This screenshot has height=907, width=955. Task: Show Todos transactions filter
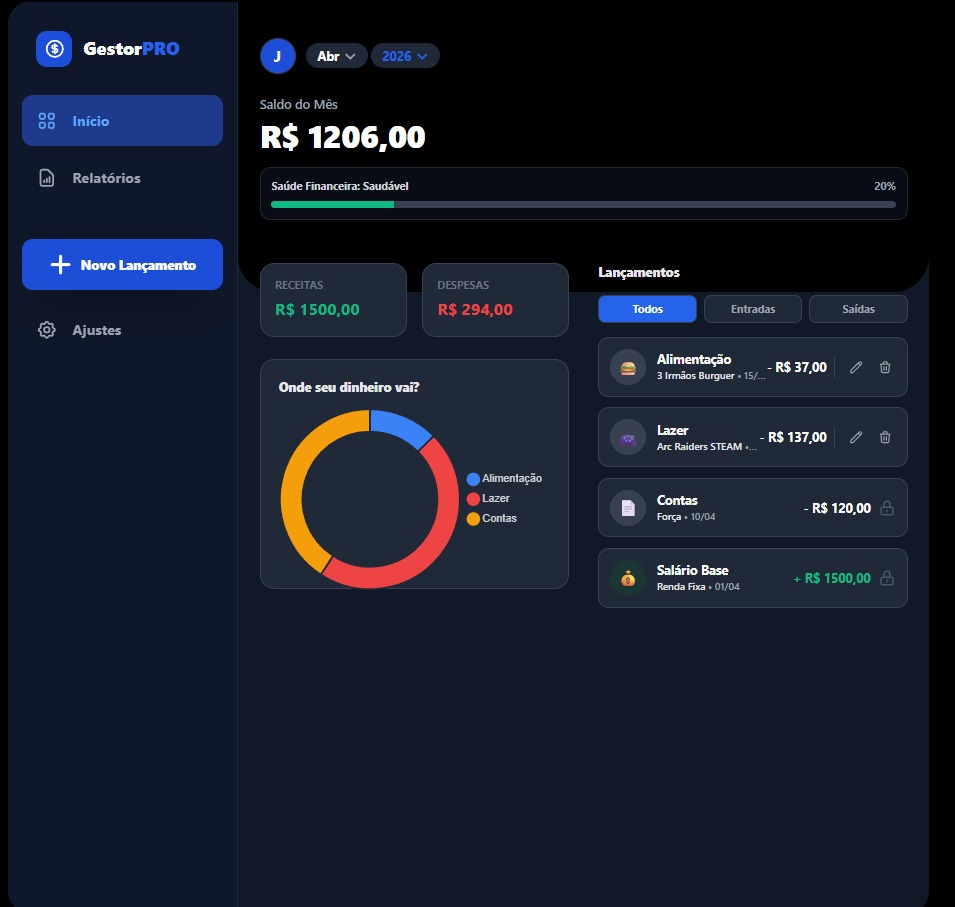[647, 309]
